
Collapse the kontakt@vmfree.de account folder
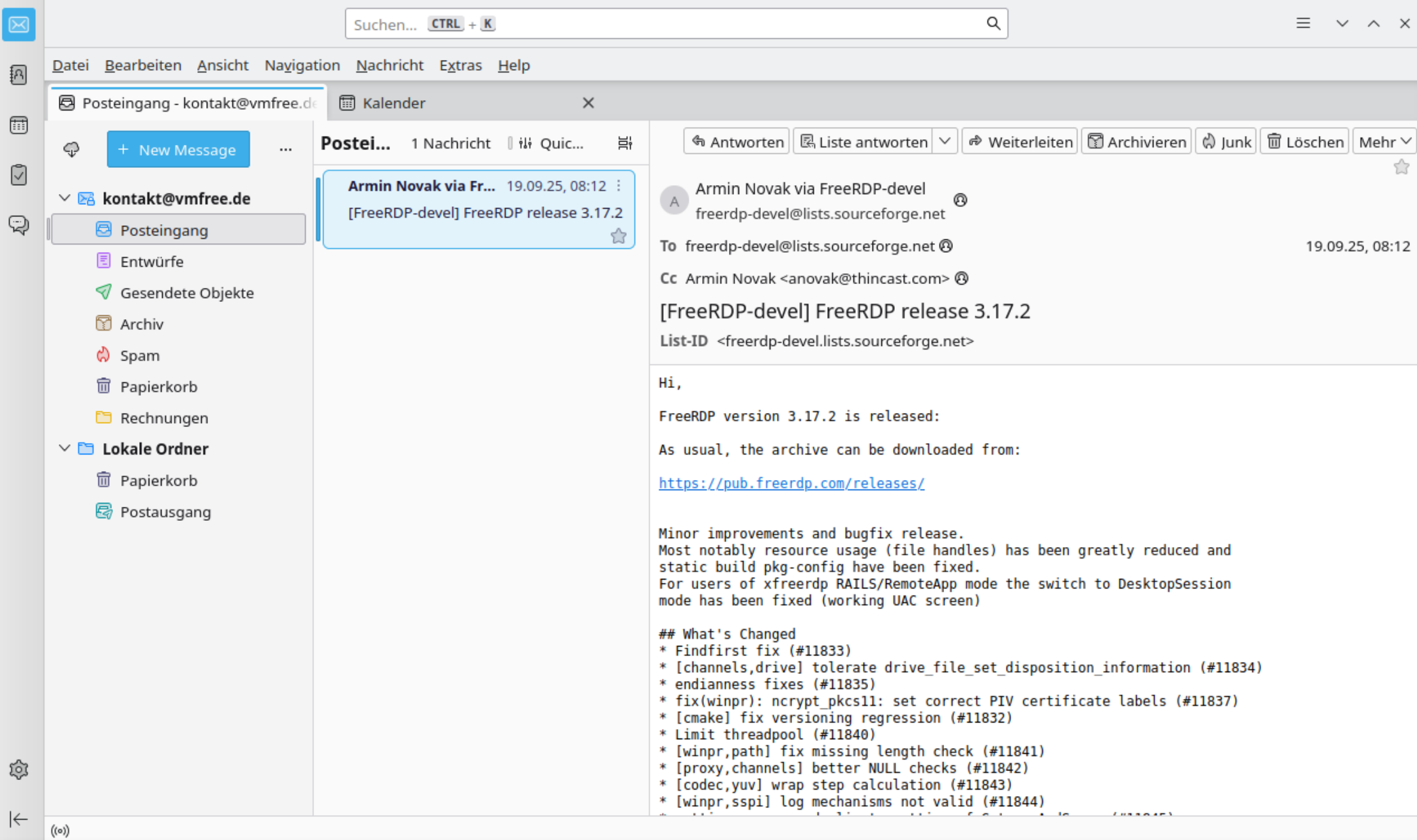[64, 198]
